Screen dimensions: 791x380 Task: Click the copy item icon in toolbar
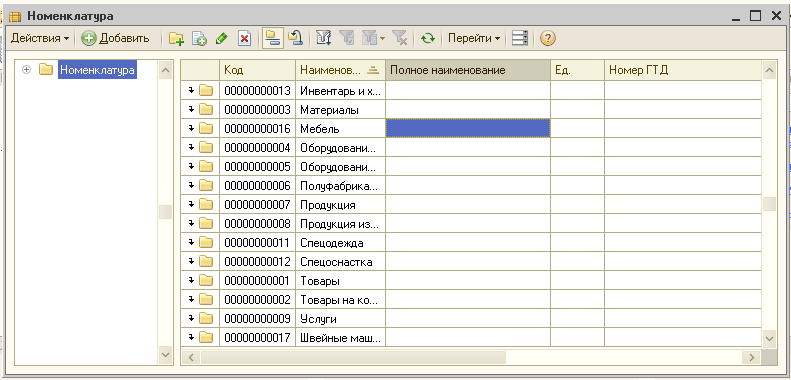pos(200,39)
